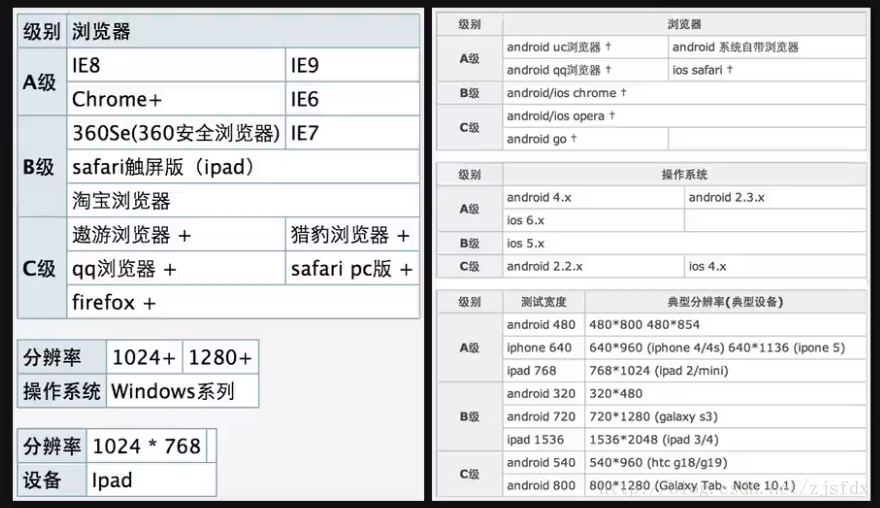Select the 720*1280 (galaxy s3) cell
The height and width of the screenshot is (508, 880).
(725, 417)
